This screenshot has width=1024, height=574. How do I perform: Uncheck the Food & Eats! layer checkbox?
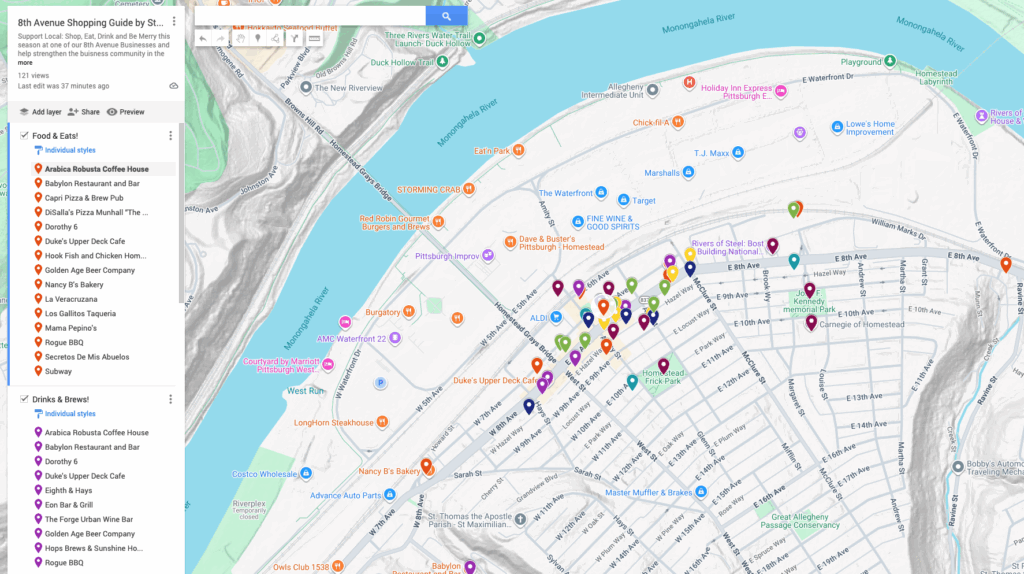[x=24, y=135]
